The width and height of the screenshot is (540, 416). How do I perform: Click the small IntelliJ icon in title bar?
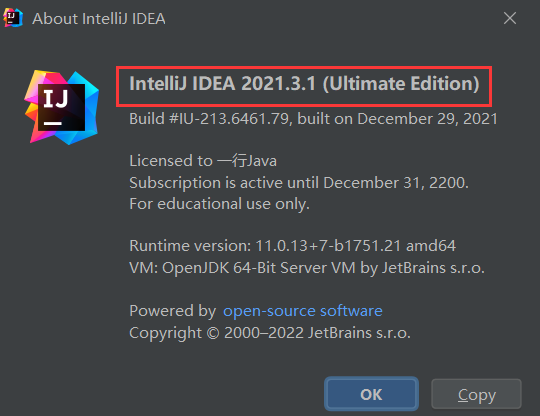13,18
